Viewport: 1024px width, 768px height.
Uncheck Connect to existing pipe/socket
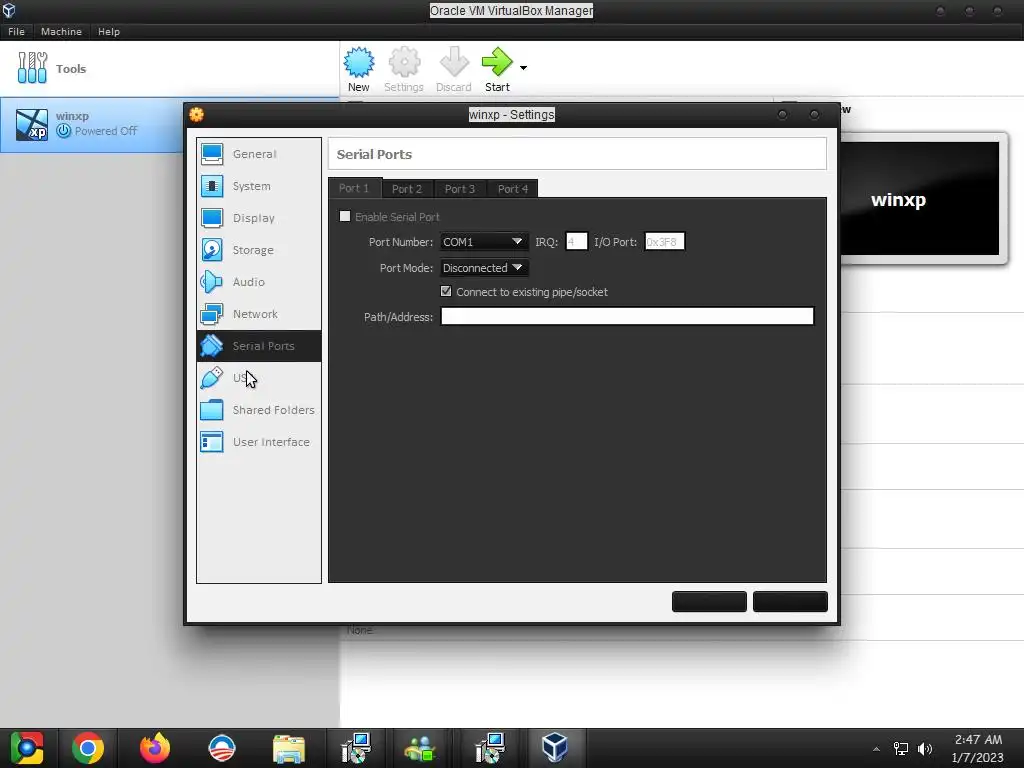446,291
